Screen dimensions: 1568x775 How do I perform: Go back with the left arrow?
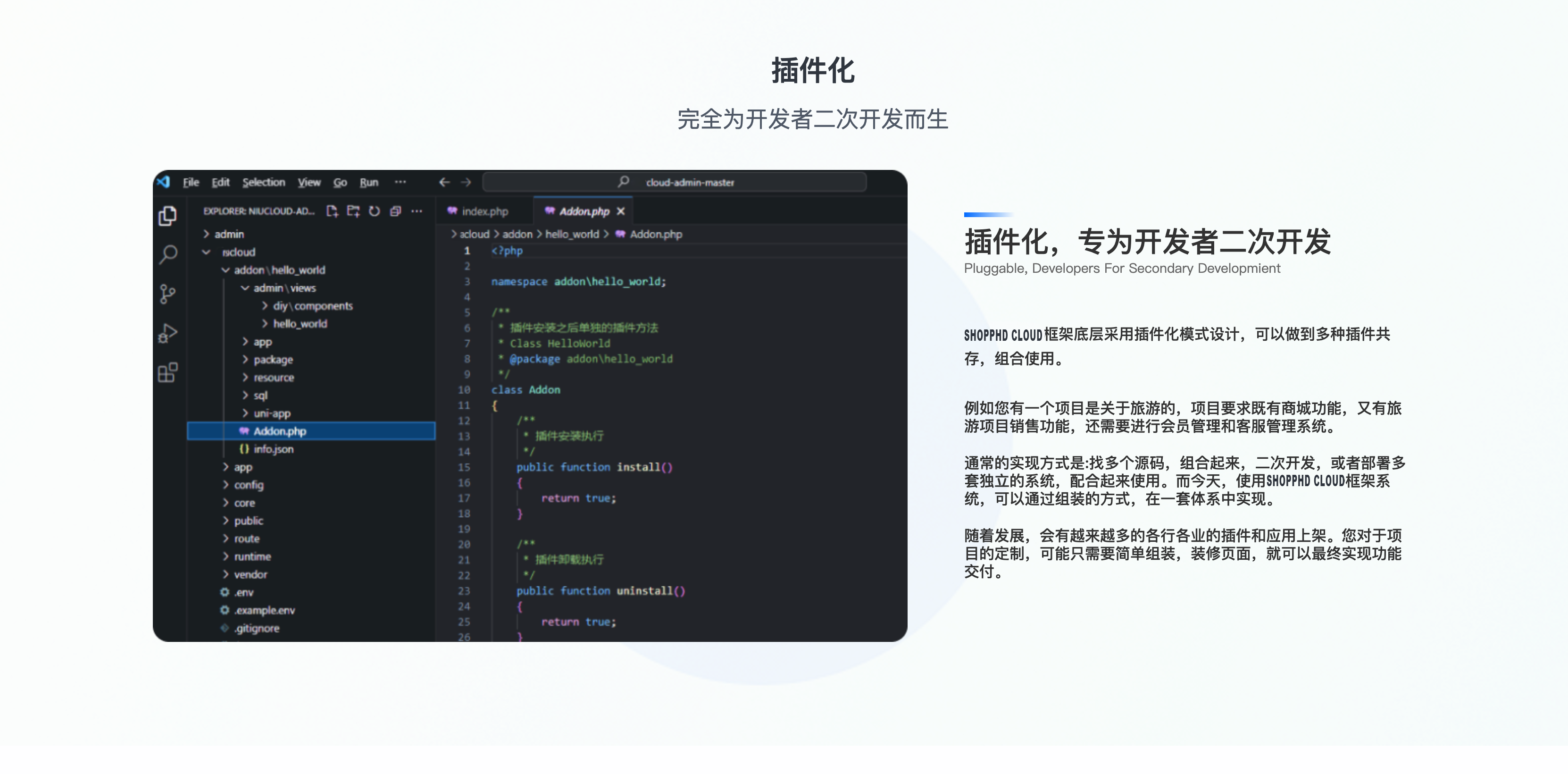coord(444,182)
